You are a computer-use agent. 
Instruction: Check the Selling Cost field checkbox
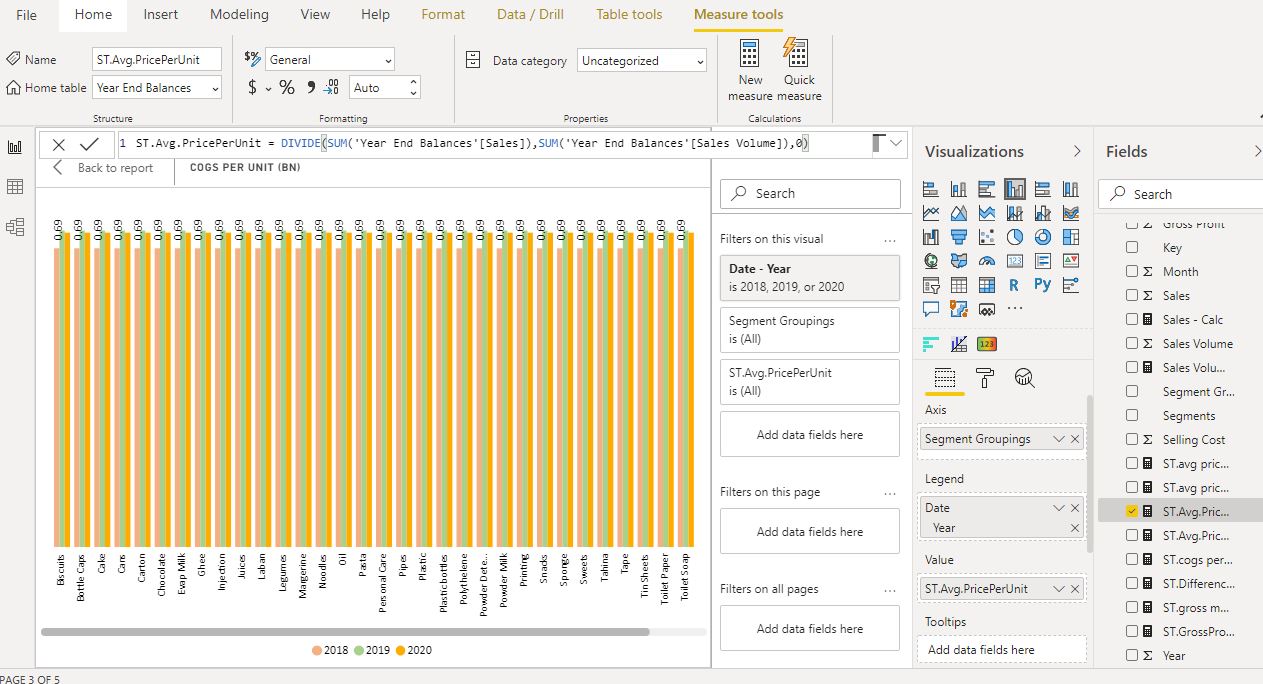(x=1132, y=439)
